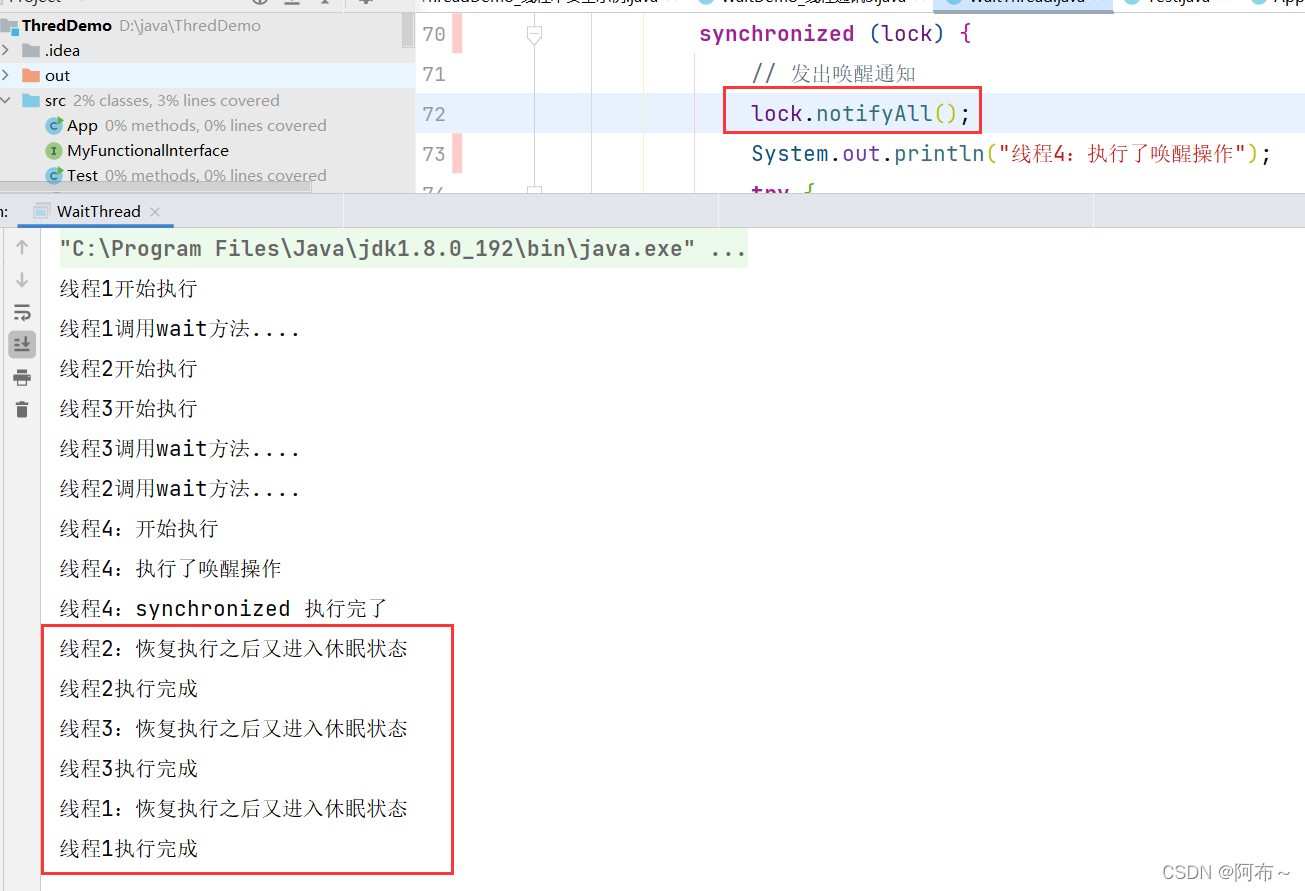Click the Test class icon
This screenshot has width=1305, height=891.
pos(54,175)
